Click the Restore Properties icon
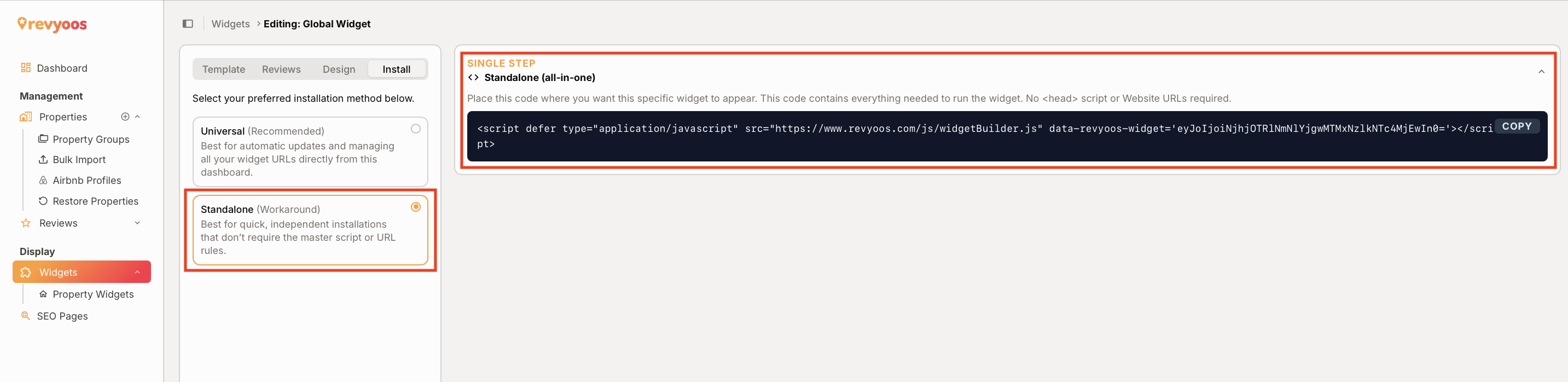The width and height of the screenshot is (1568, 382). point(43,201)
